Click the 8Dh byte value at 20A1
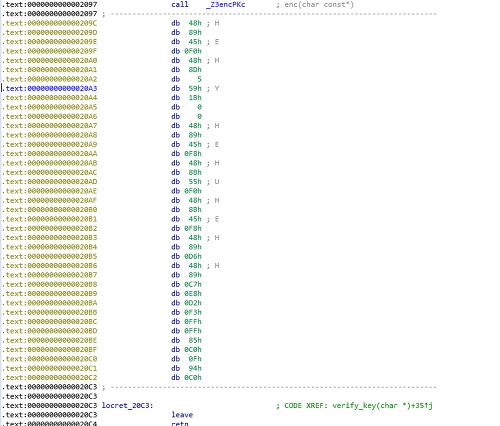This screenshot has height=426, width=500. pyautogui.click(x=195, y=70)
